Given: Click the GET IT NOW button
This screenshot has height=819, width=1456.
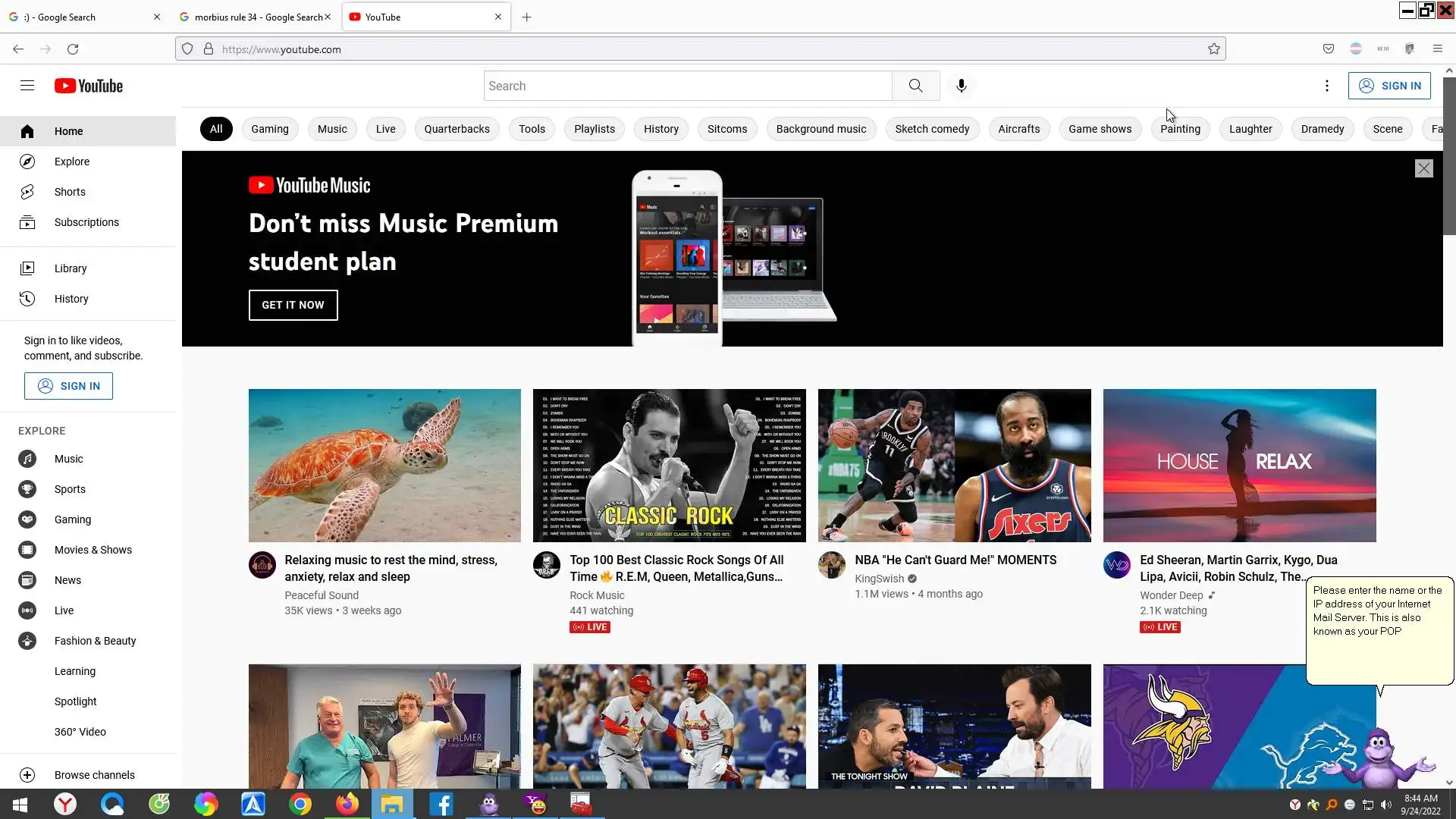Looking at the screenshot, I should pyautogui.click(x=293, y=305).
